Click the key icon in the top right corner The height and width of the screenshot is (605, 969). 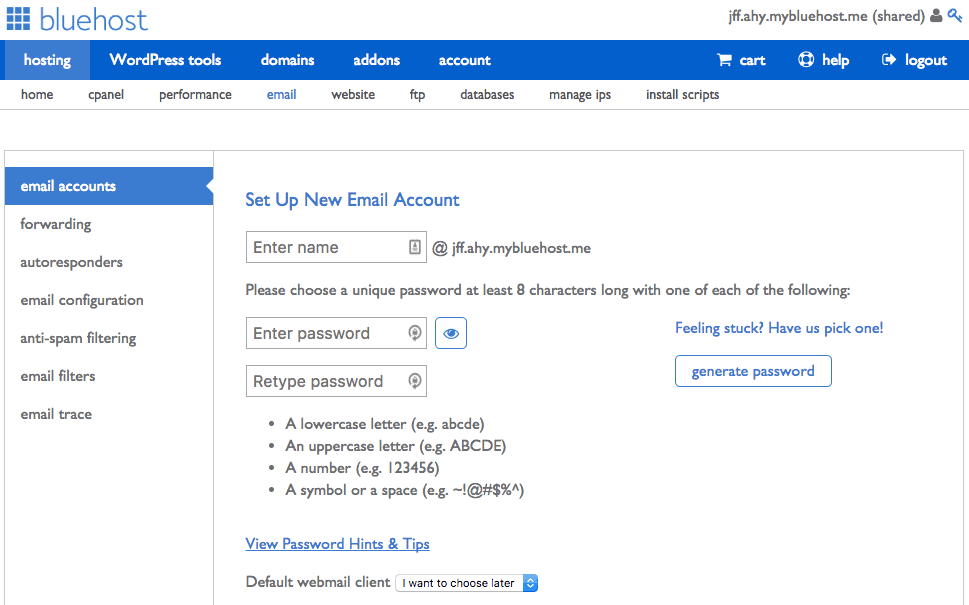pos(955,15)
